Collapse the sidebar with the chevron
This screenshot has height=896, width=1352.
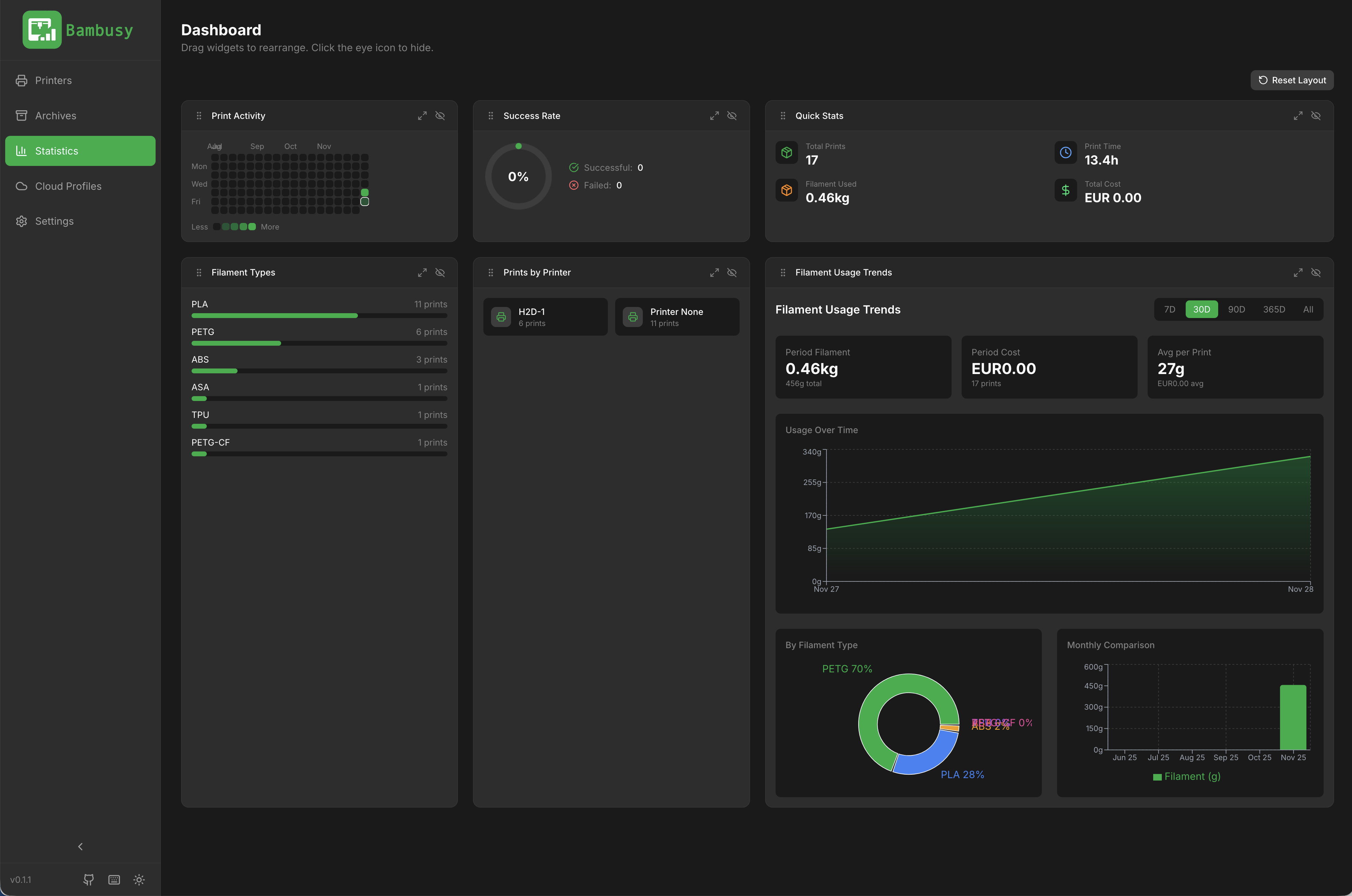pos(80,846)
